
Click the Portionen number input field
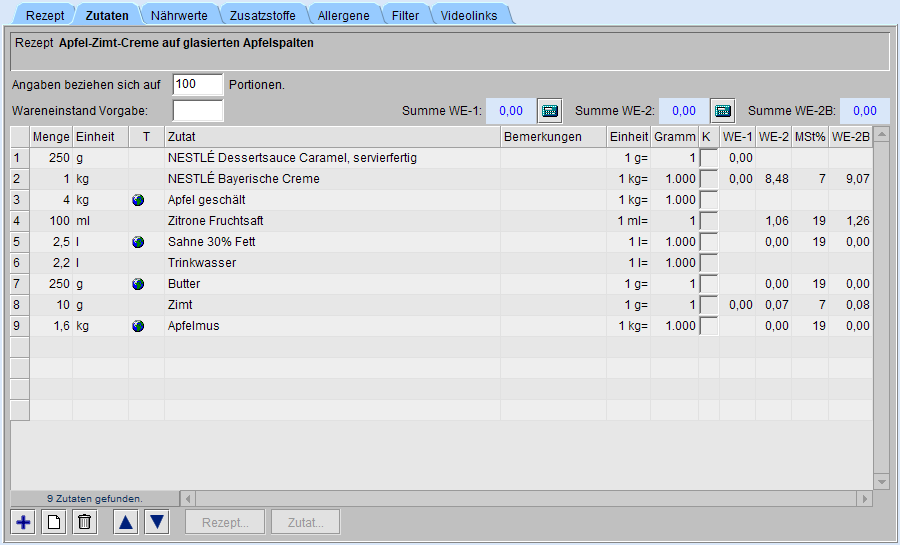point(197,84)
